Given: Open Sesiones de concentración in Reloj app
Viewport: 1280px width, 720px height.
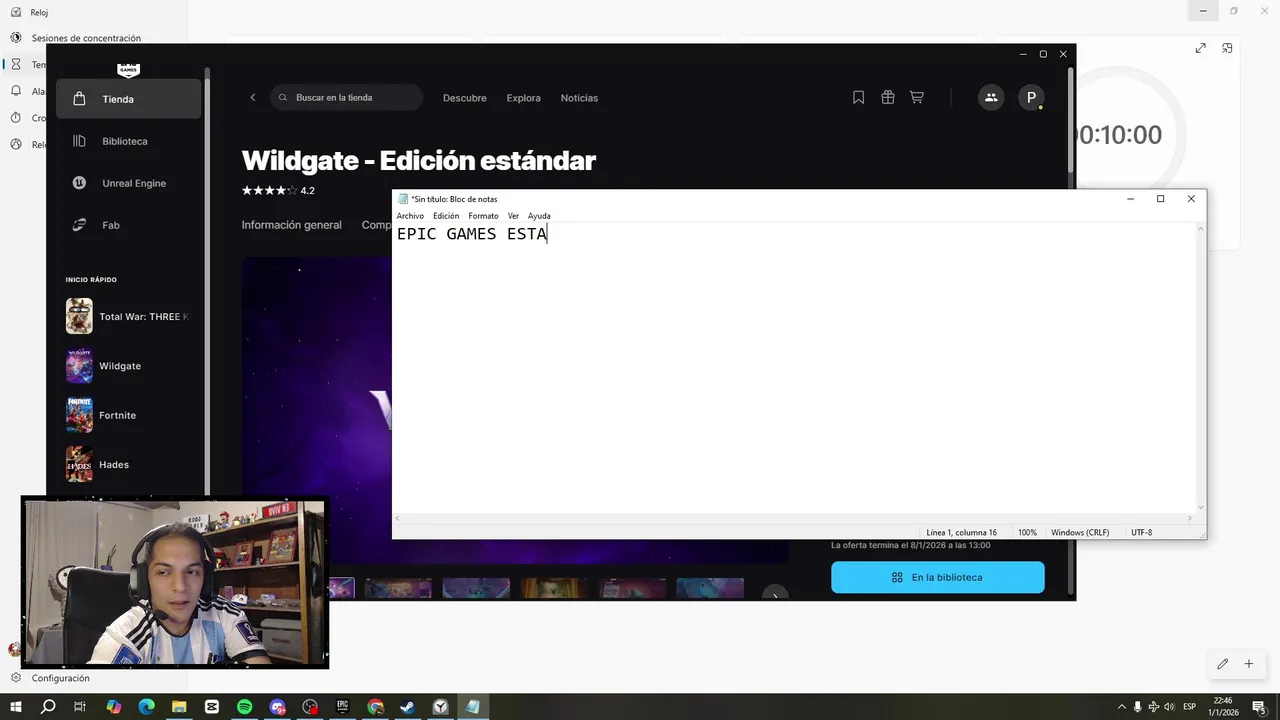Looking at the screenshot, I should pyautogui.click(x=85, y=38).
